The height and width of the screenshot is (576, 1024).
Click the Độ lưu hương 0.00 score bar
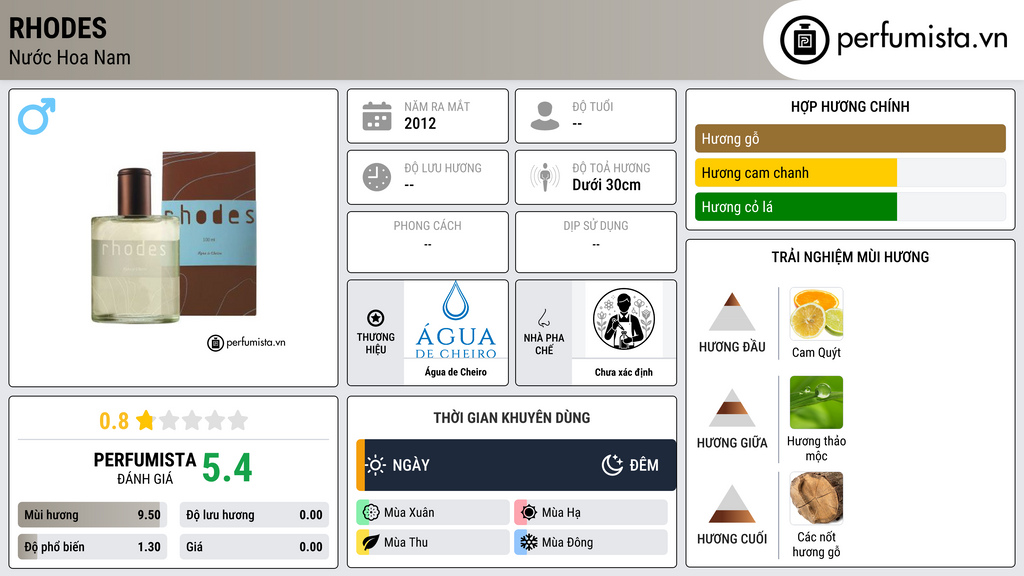254,515
